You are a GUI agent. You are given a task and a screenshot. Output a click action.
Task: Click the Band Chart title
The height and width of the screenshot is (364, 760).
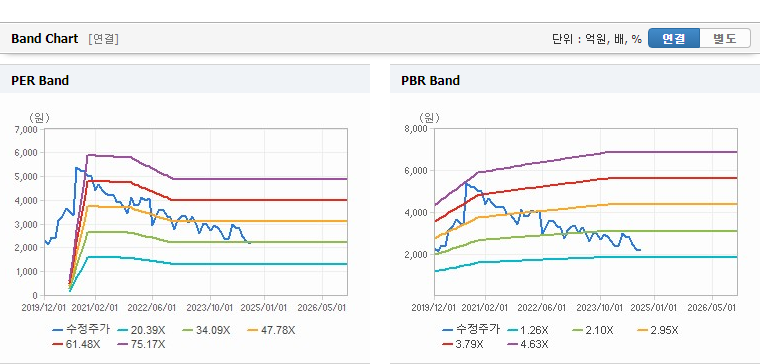[x=45, y=39]
